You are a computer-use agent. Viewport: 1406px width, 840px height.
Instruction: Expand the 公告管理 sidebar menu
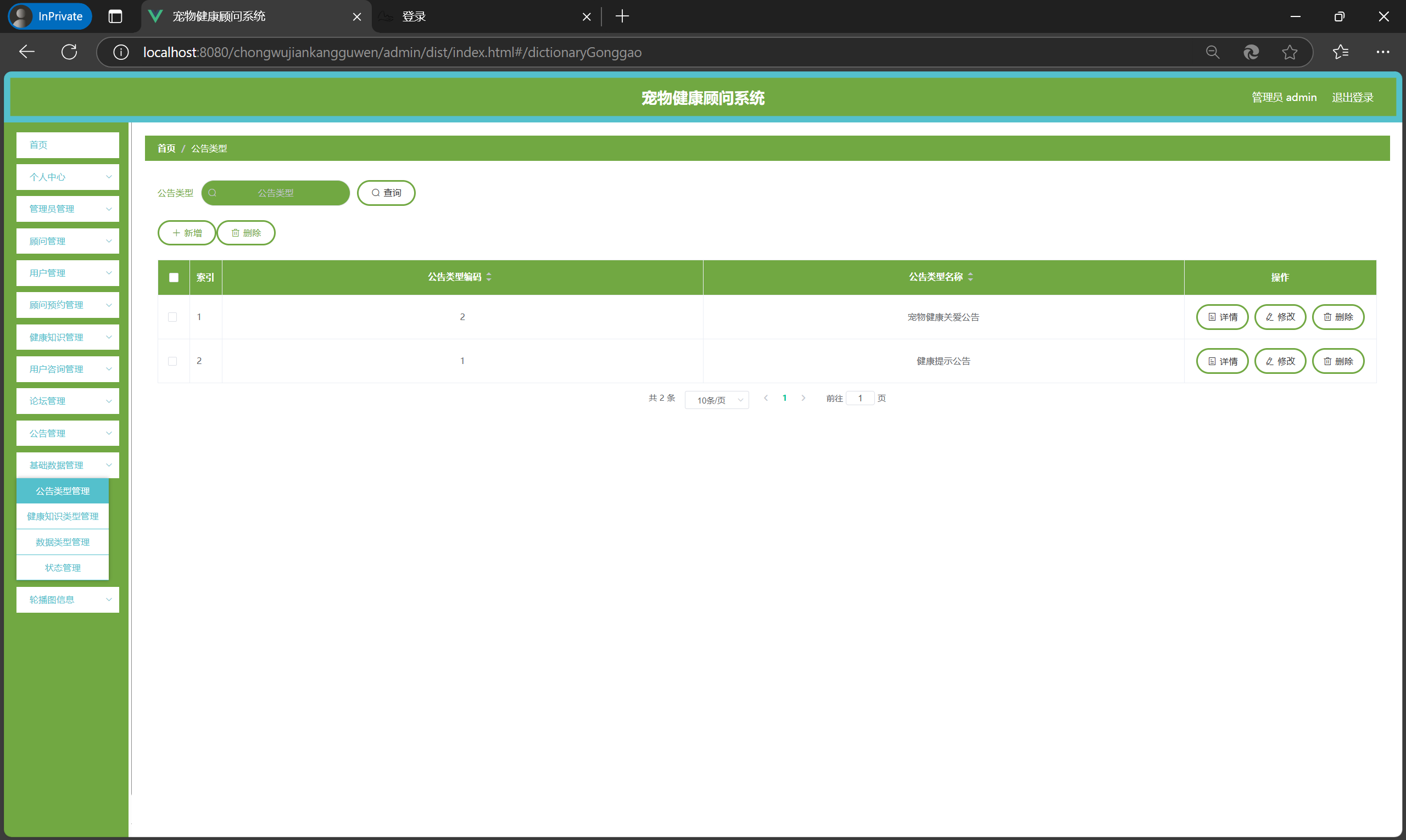coord(68,433)
